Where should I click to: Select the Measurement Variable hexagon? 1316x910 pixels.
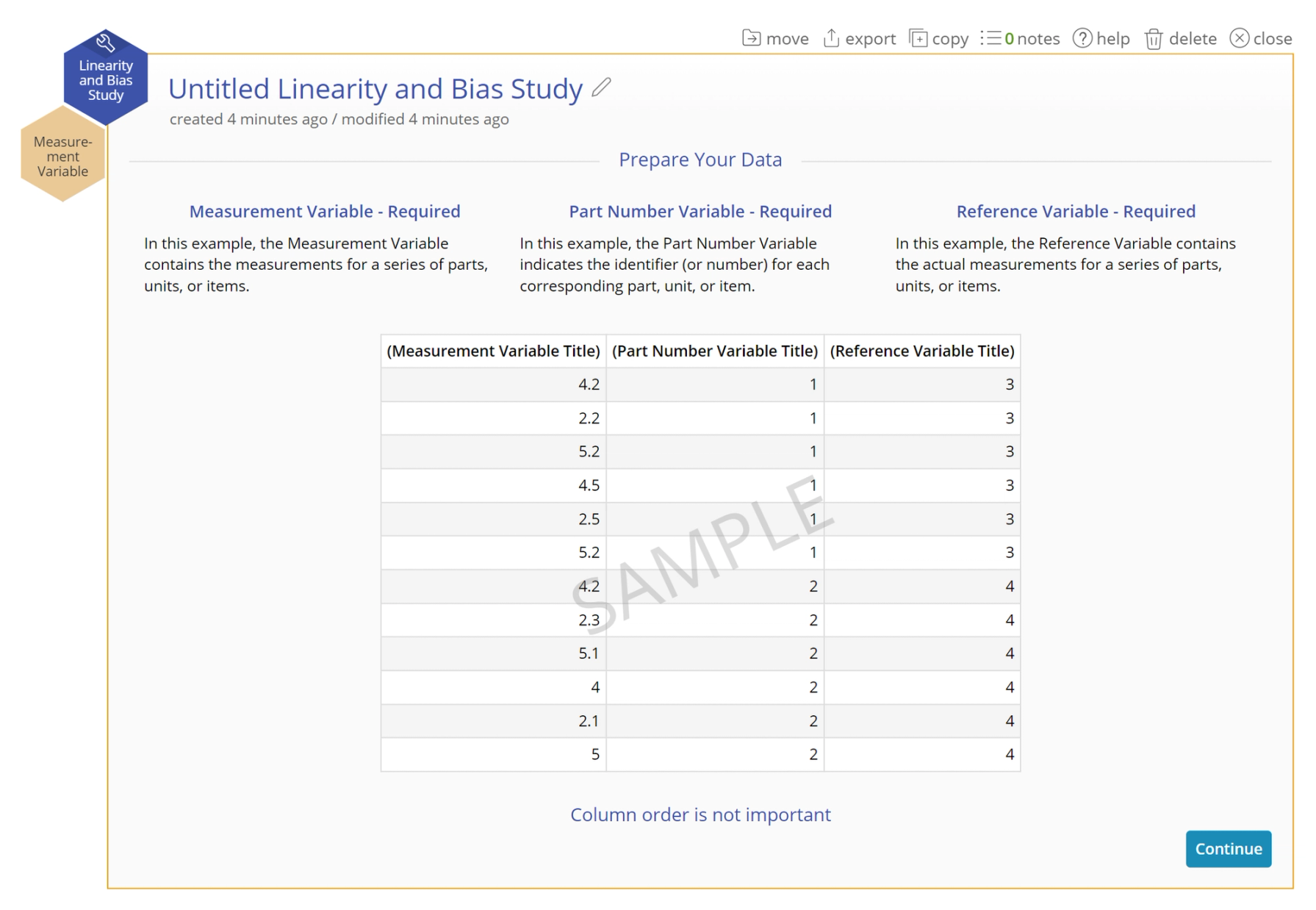[x=63, y=154]
